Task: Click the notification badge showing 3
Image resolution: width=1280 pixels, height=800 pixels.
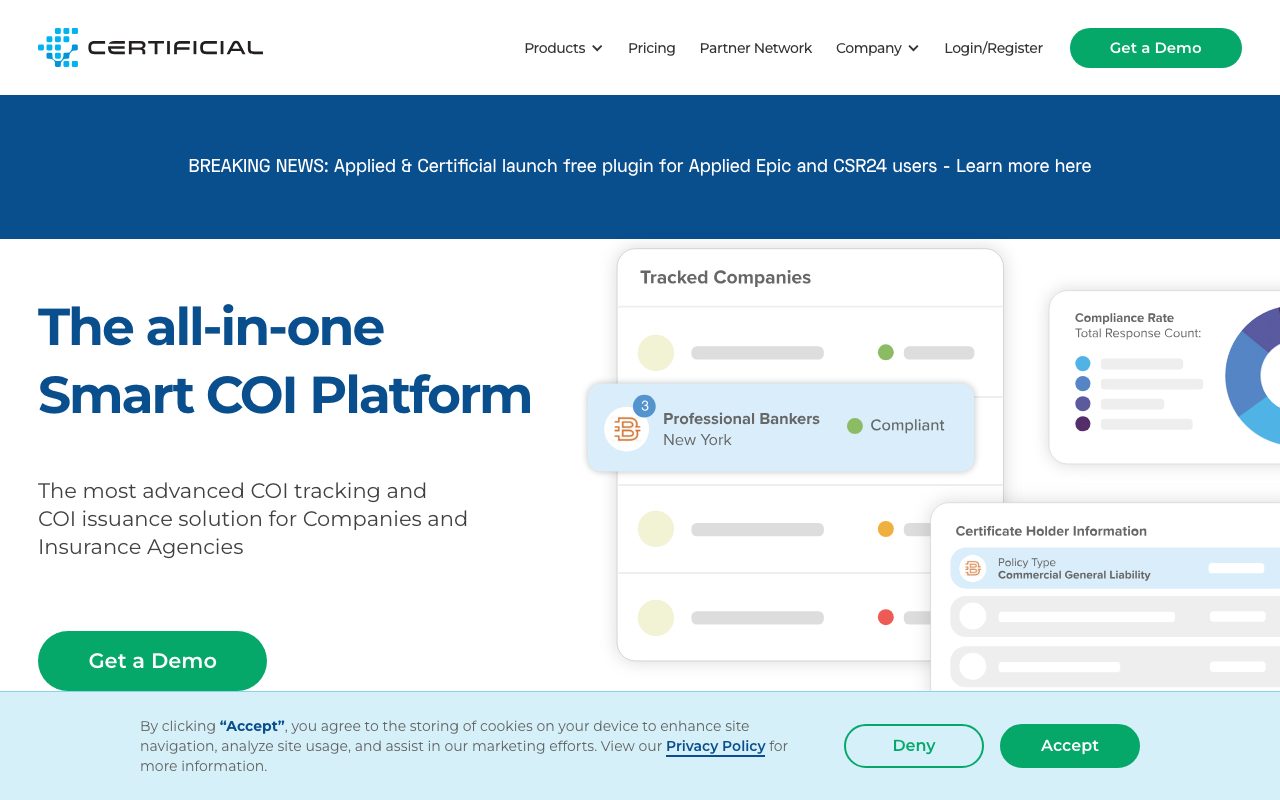Action: pyautogui.click(x=645, y=406)
